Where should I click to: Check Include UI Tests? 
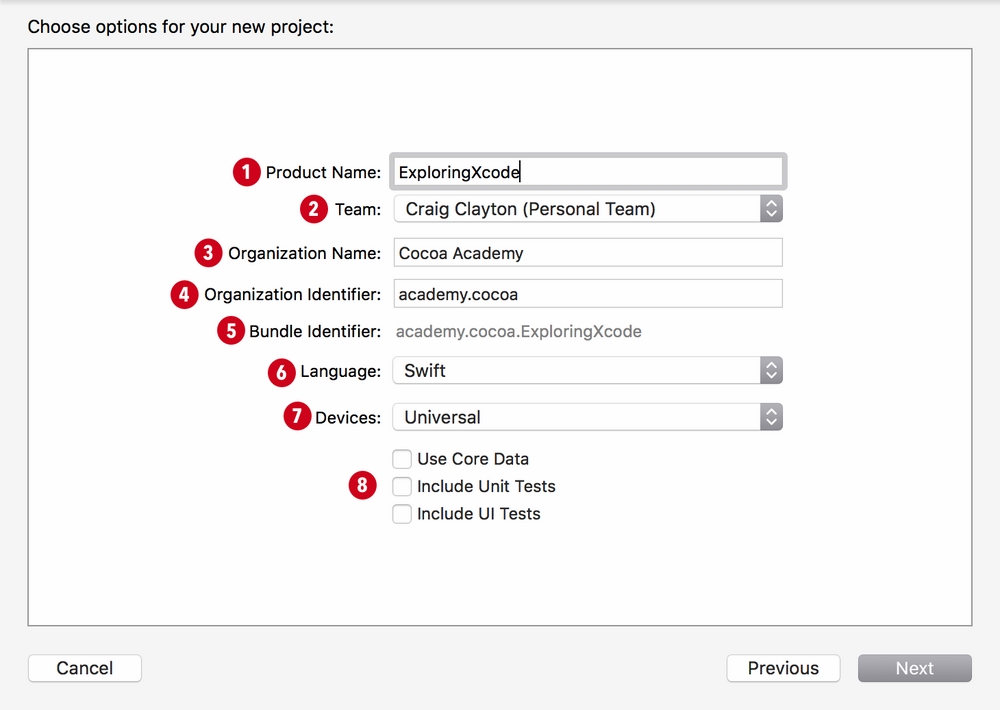coord(402,514)
